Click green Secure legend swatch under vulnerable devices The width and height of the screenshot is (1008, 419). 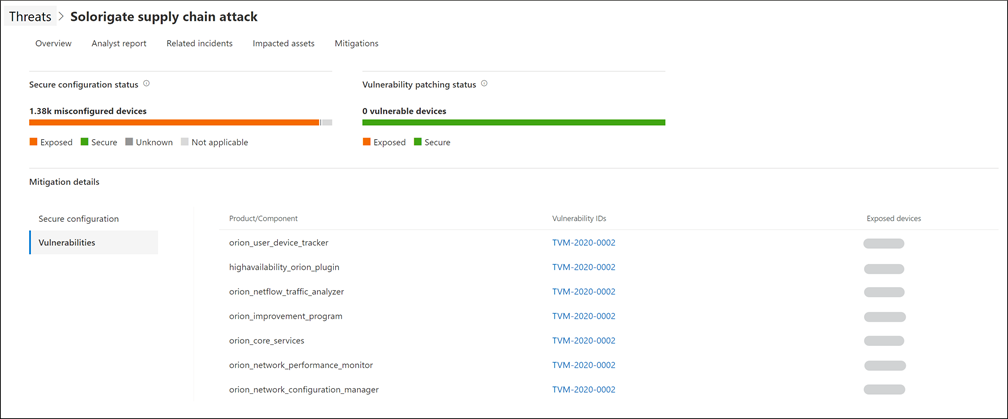(x=417, y=142)
